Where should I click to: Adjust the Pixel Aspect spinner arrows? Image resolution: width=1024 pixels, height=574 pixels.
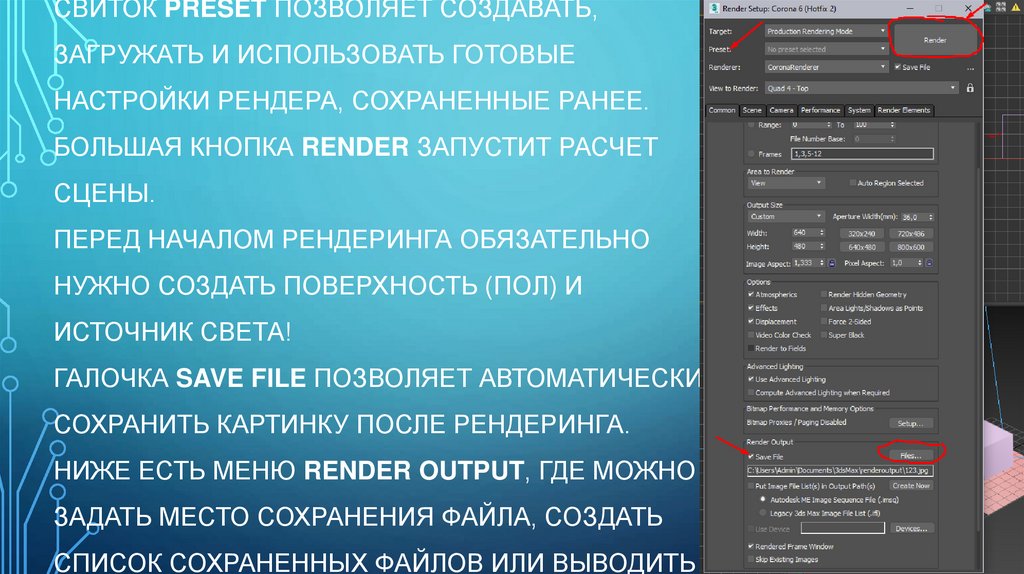point(920,263)
